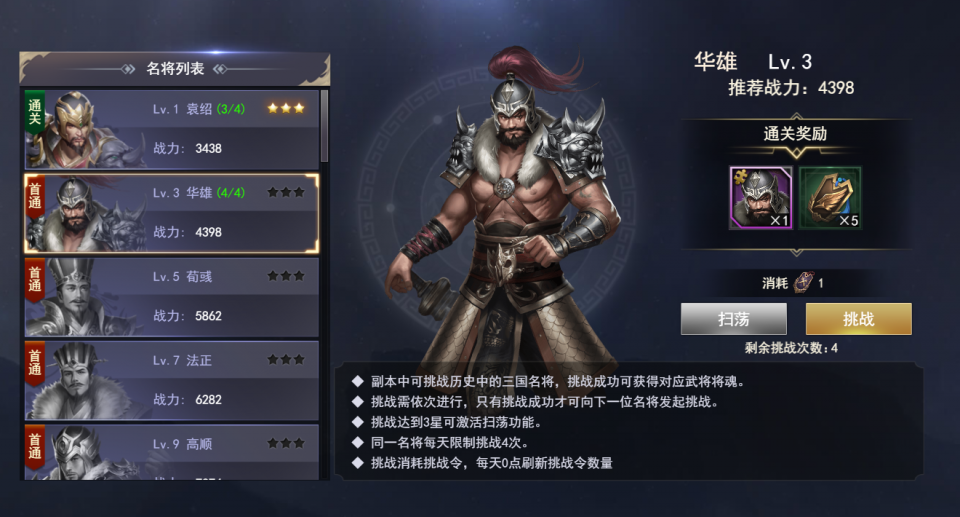Viewport: 960px width, 517px height.
Task: Click the challenge token icon beside 消耗
Action: [803, 282]
